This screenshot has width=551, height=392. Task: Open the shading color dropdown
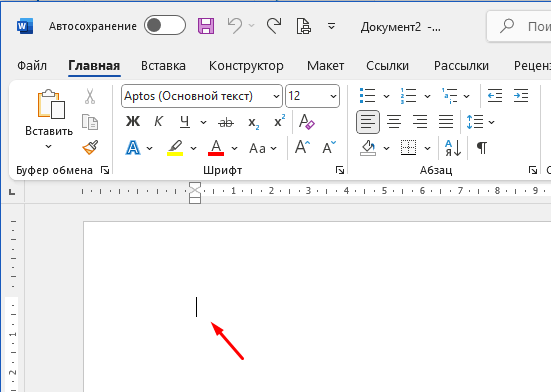pos(386,149)
